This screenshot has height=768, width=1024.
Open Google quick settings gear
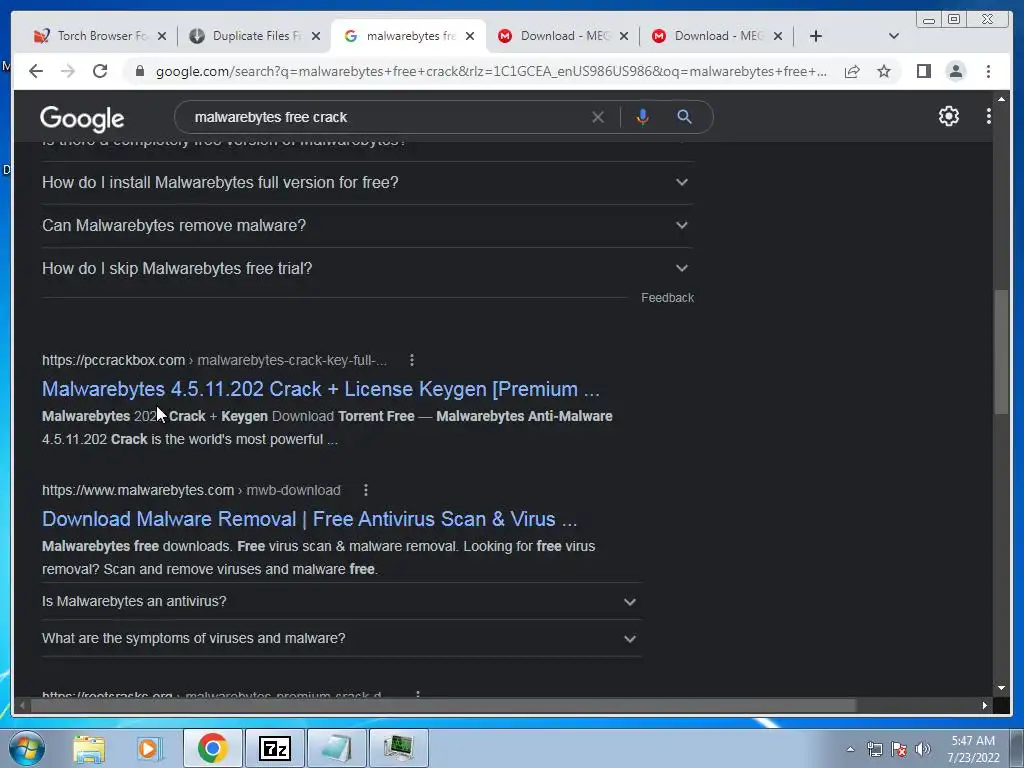coord(948,116)
